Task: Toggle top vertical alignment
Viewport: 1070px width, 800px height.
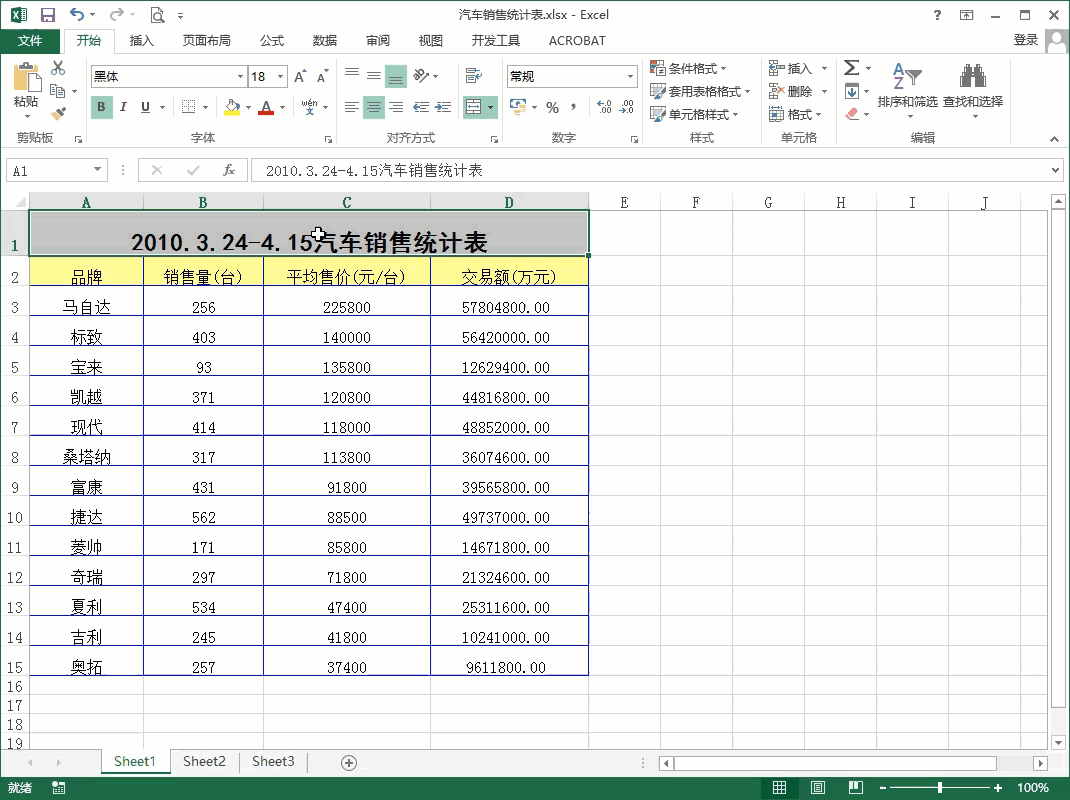Action: (x=351, y=75)
